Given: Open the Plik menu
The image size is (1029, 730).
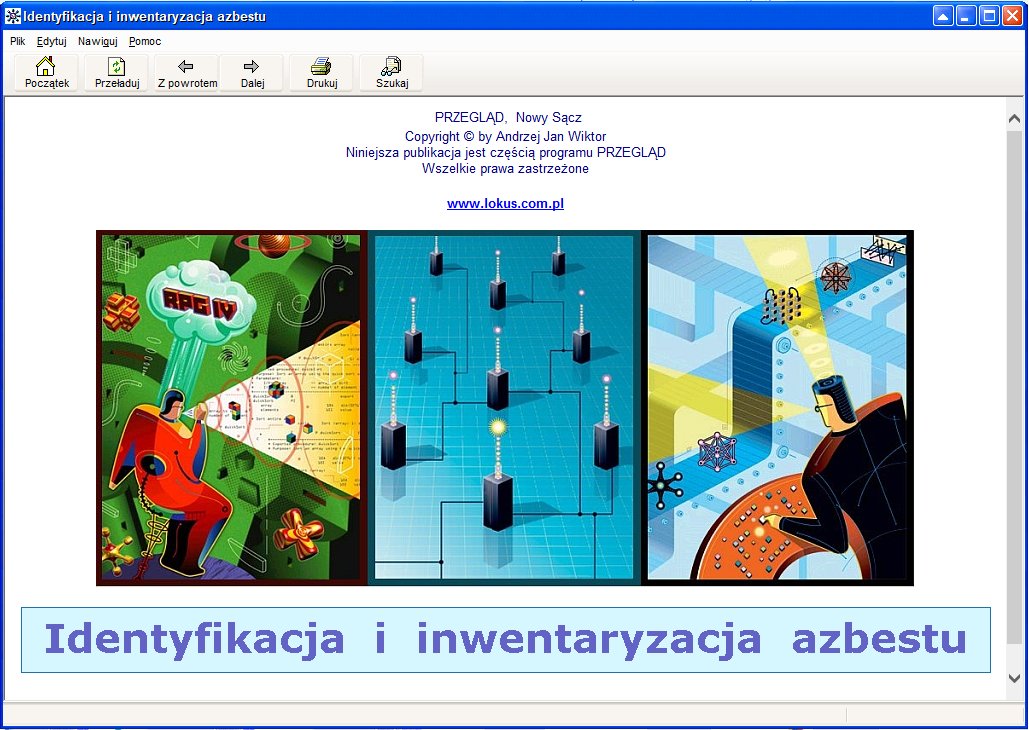Looking at the screenshot, I should pos(17,42).
